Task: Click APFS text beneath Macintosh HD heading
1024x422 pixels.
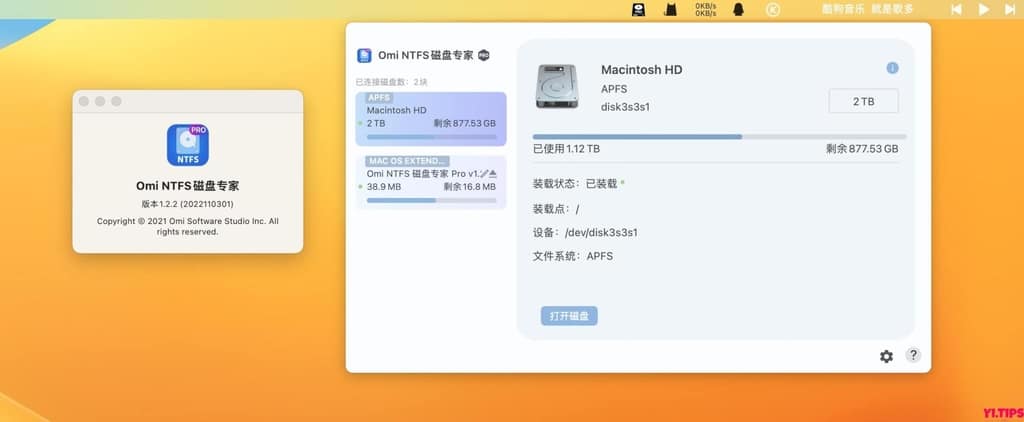Action: [x=613, y=89]
